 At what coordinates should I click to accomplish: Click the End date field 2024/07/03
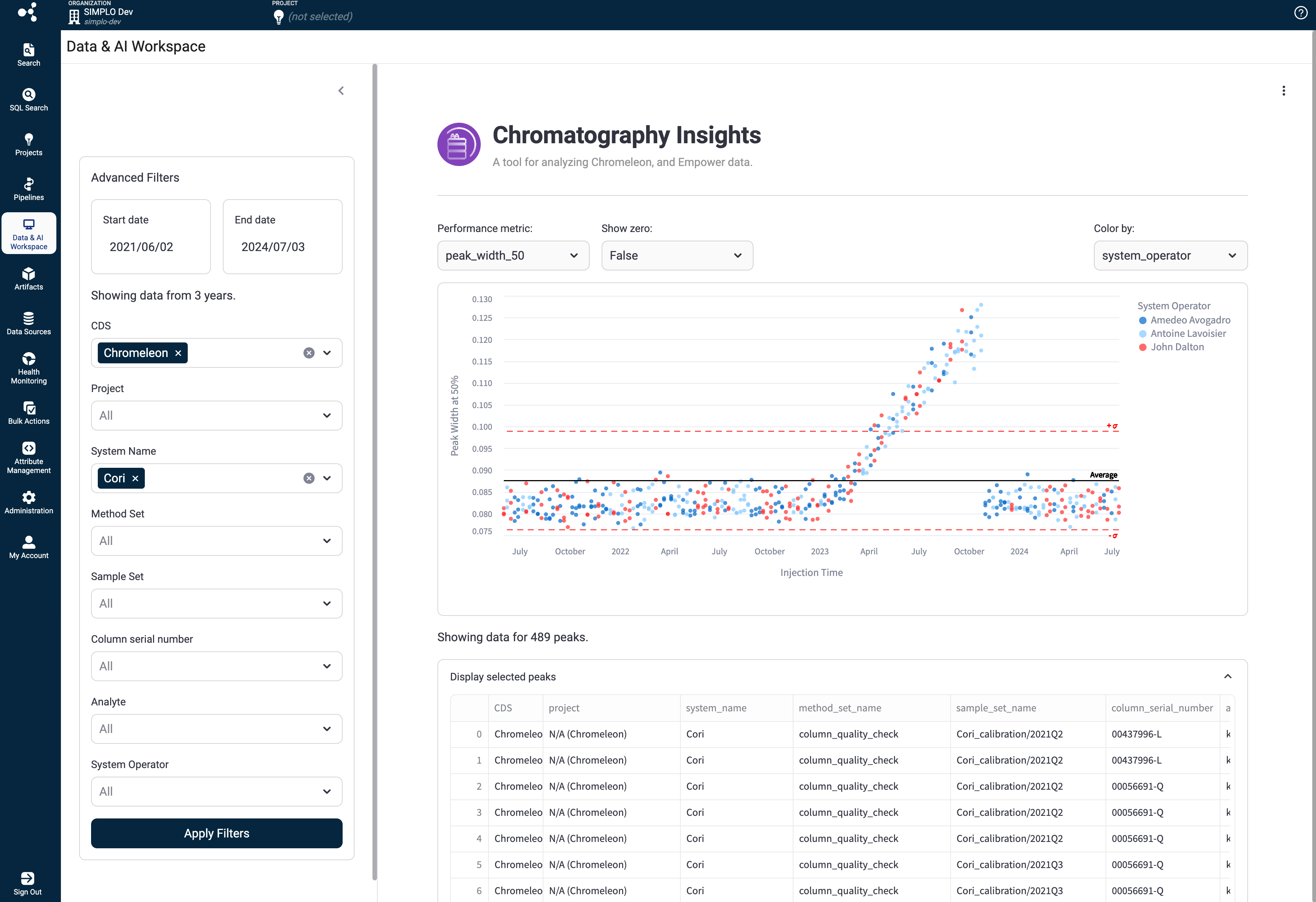[283, 247]
